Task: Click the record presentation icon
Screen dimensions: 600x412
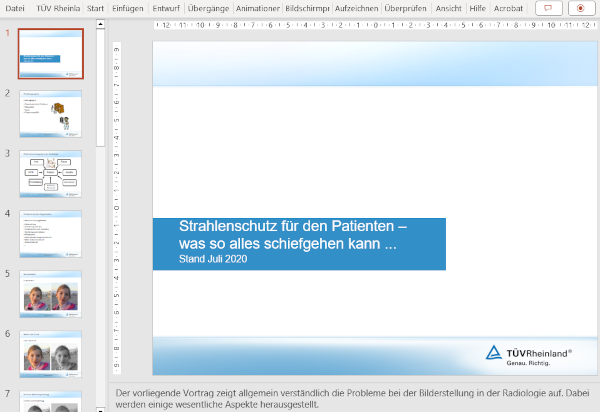Action: point(581,8)
